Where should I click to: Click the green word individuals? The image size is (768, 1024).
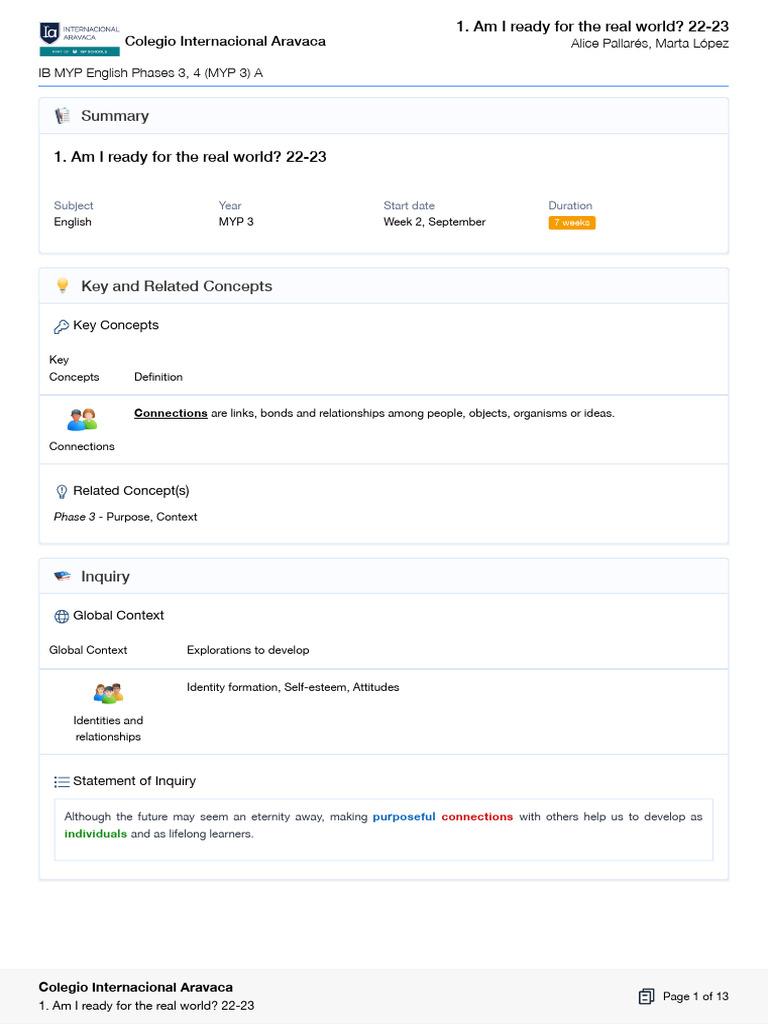click(96, 834)
